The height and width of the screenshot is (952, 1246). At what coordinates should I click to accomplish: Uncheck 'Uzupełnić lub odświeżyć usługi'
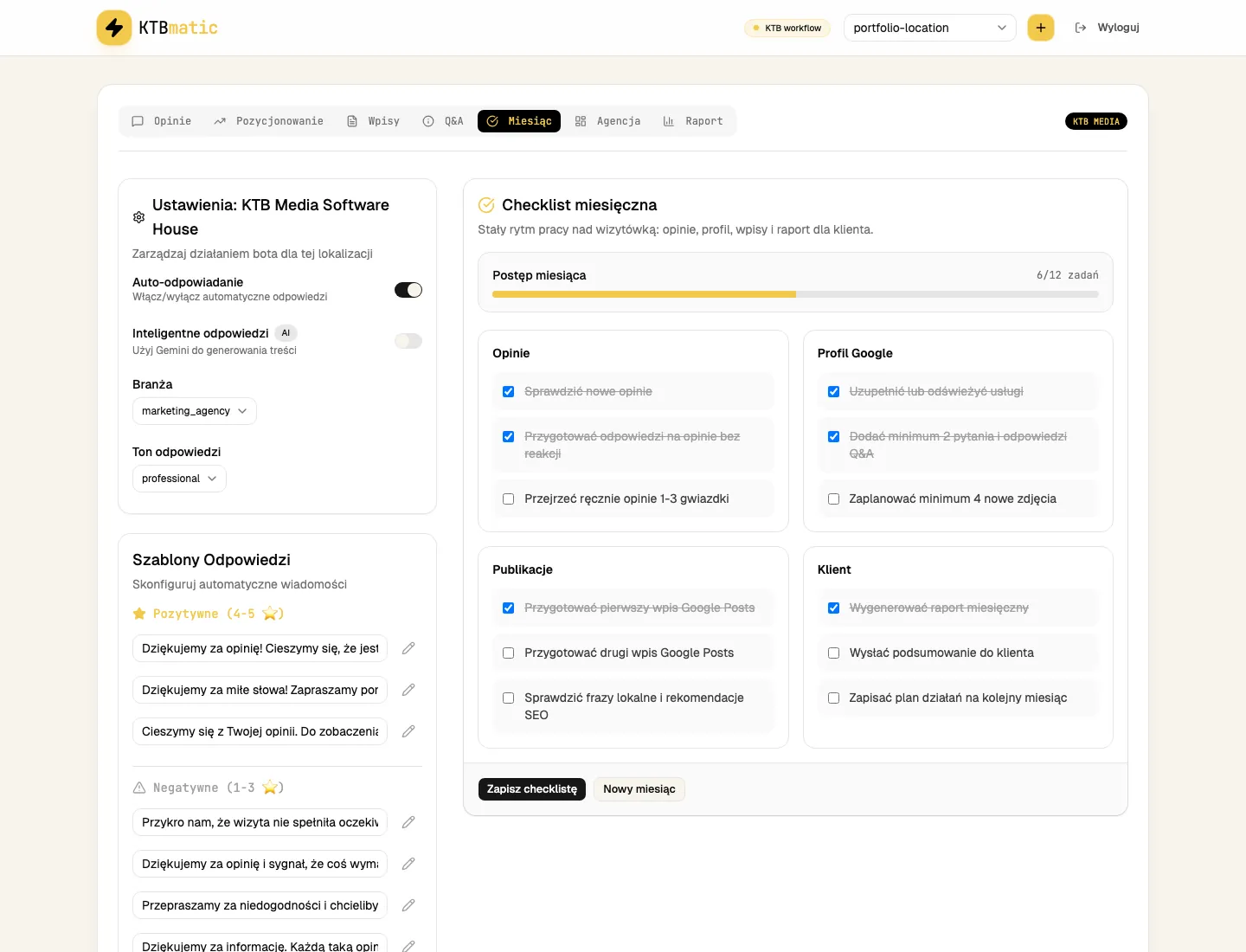[x=834, y=392]
